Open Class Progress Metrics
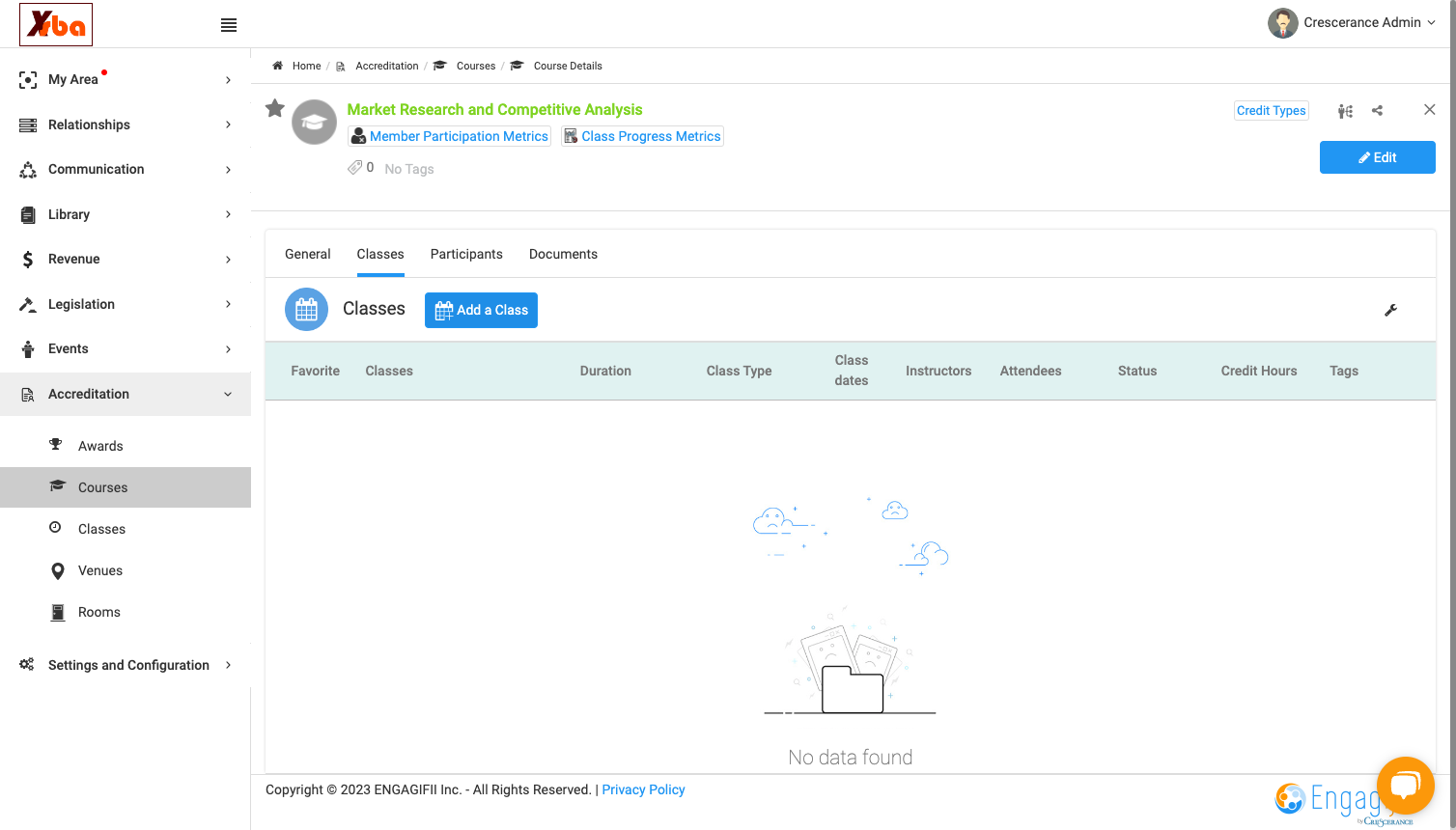Screen dimensions: 1456x830 (642, 136)
